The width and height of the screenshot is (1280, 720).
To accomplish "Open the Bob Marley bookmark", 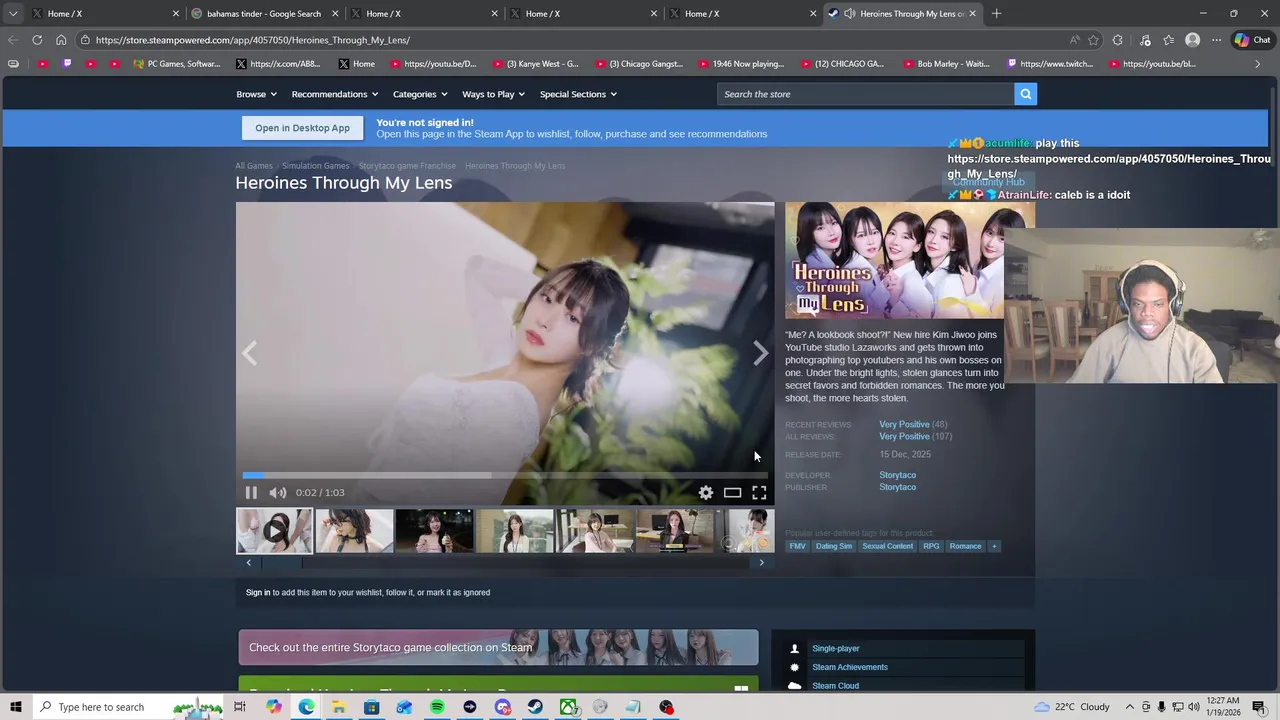I will click(945, 64).
